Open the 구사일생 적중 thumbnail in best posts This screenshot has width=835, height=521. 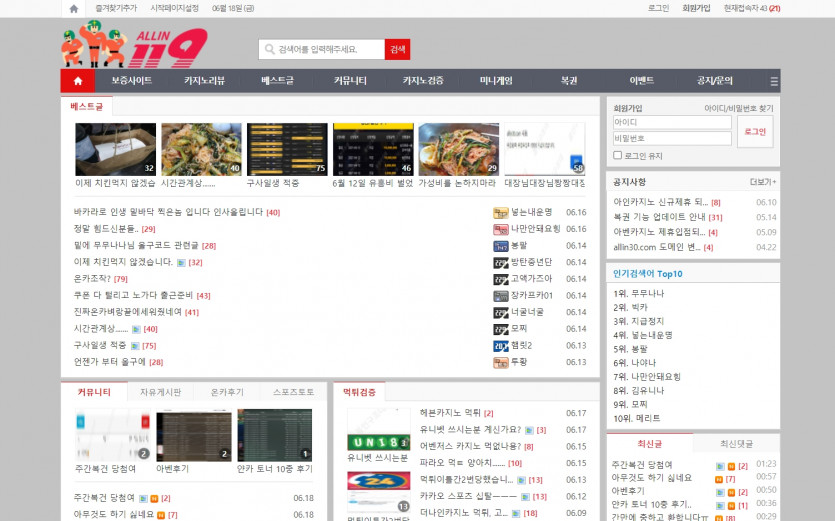point(287,149)
